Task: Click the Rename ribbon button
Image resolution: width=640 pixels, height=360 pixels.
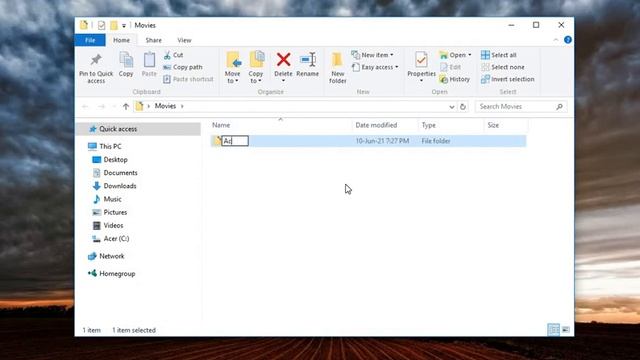Action: click(x=308, y=64)
